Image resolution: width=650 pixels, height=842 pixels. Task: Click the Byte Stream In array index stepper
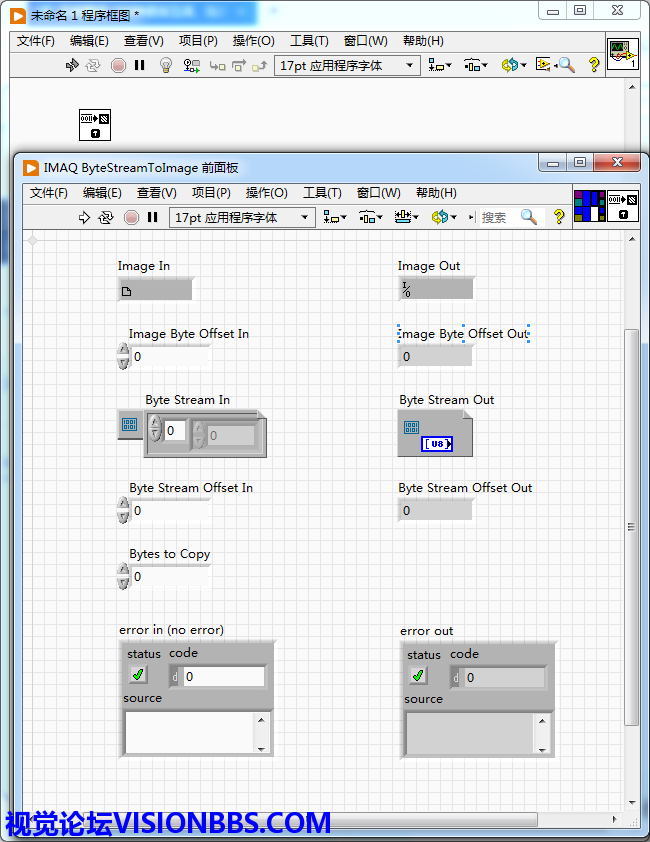[x=155, y=431]
